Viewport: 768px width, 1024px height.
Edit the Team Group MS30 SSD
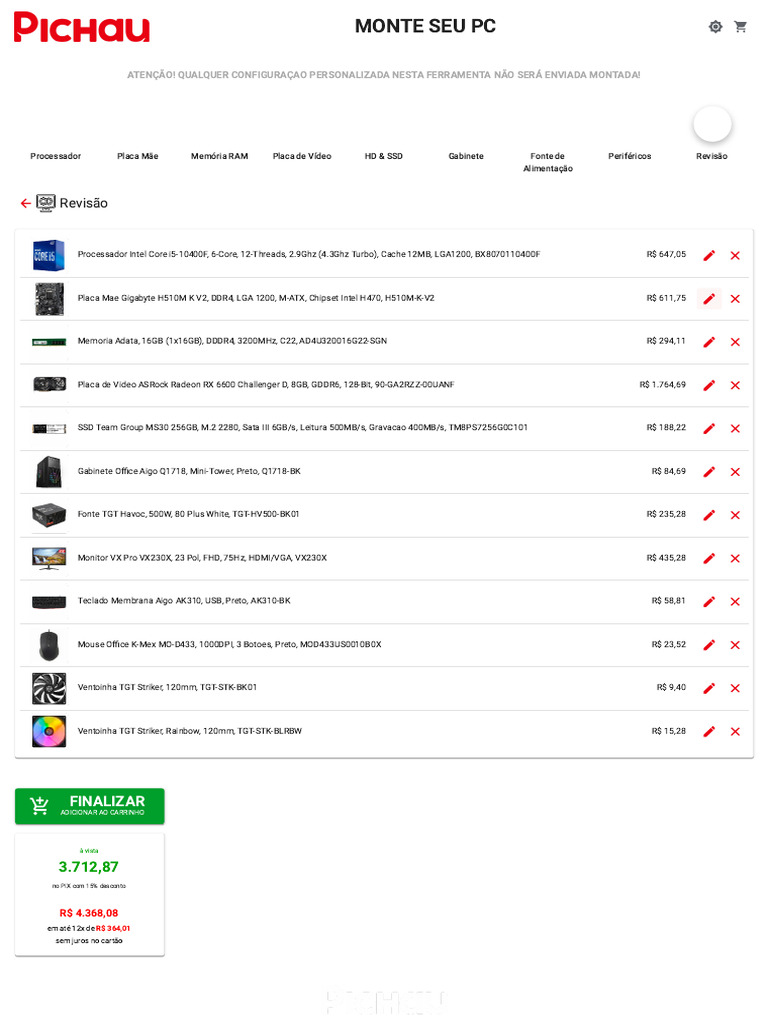pos(709,428)
